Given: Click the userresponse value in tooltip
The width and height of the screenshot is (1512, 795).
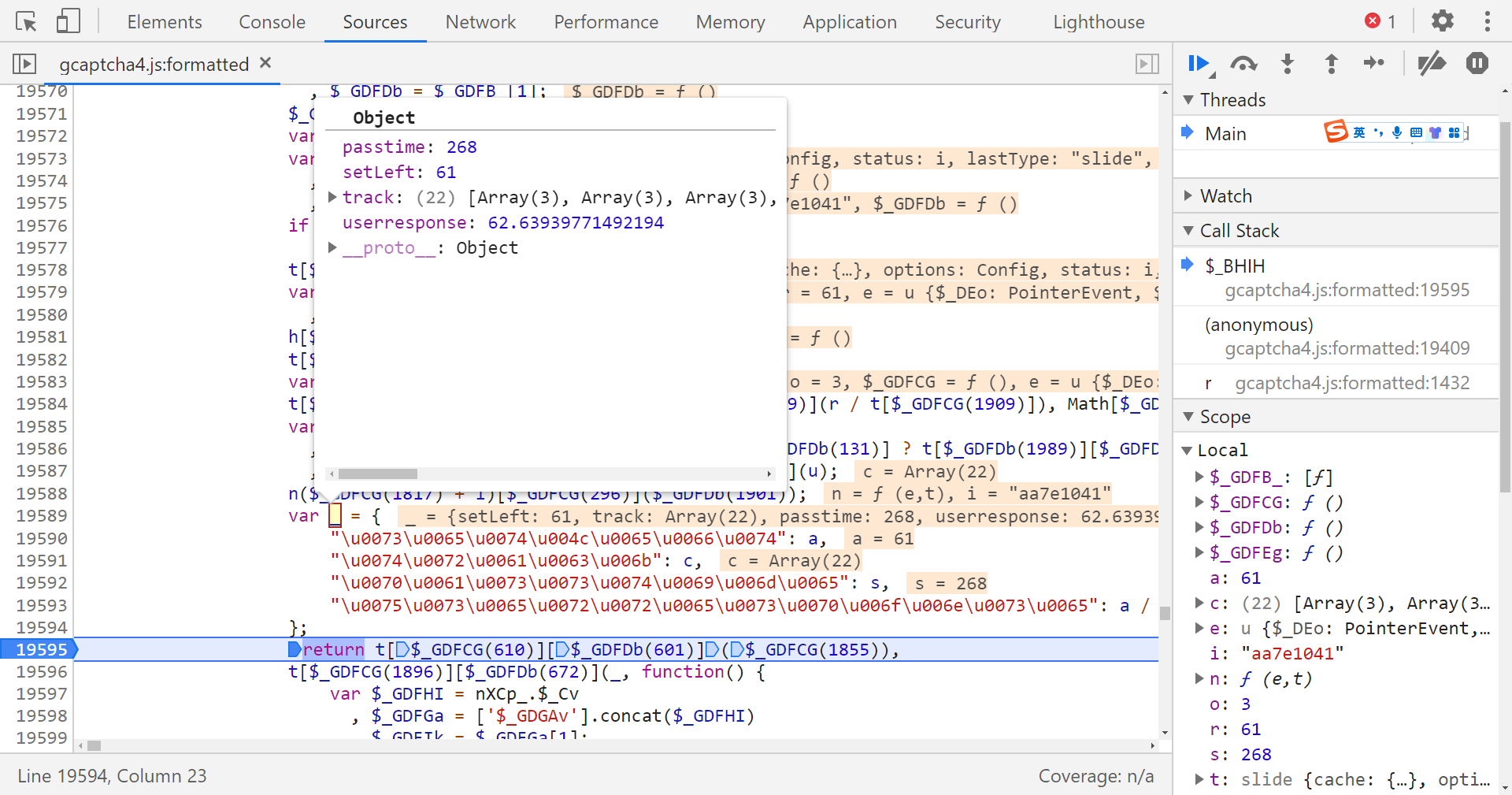Looking at the screenshot, I should pos(576,222).
